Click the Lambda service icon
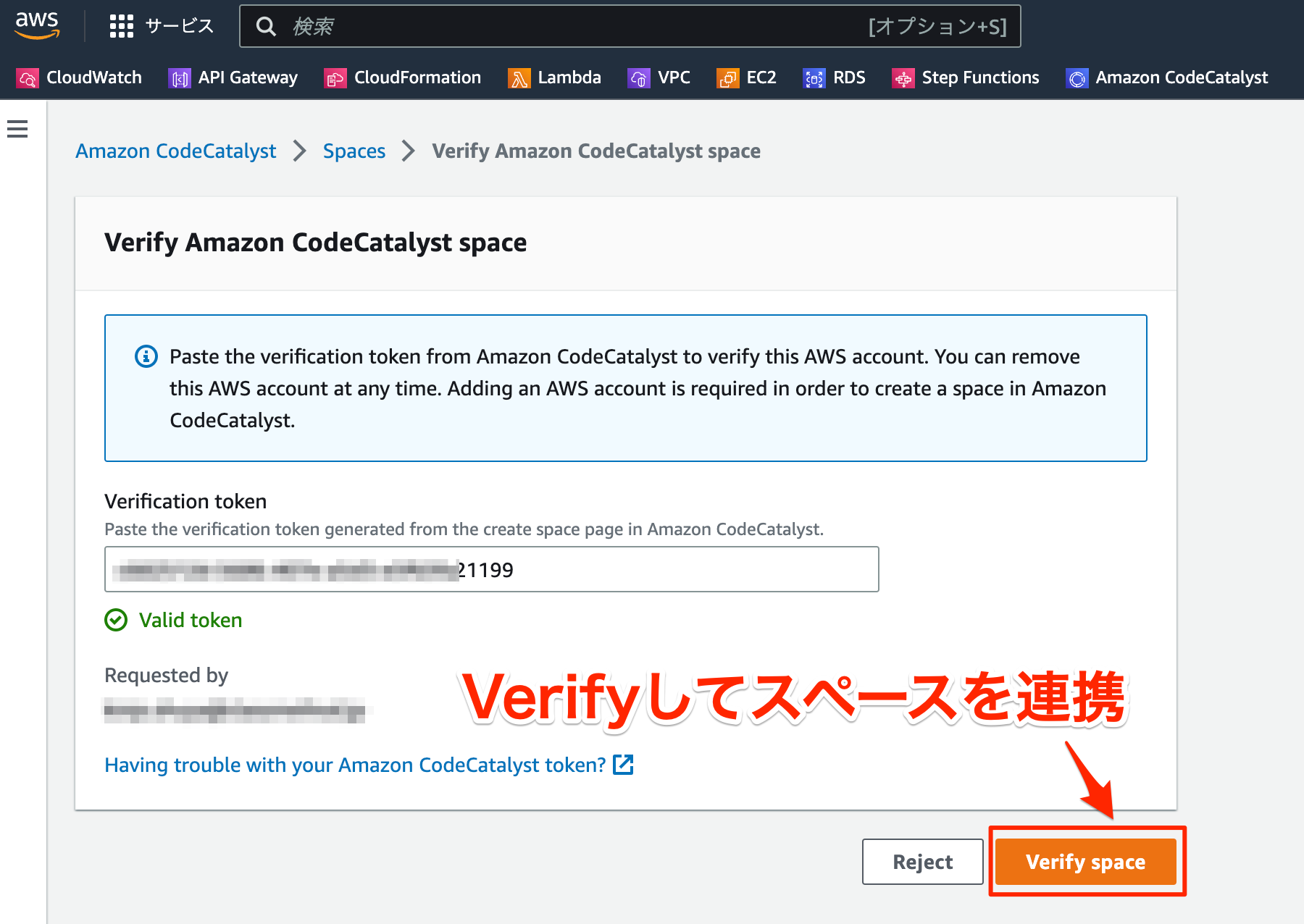This screenshot has height=924, width=1304. pyautogui.click(x=517, y=77)
